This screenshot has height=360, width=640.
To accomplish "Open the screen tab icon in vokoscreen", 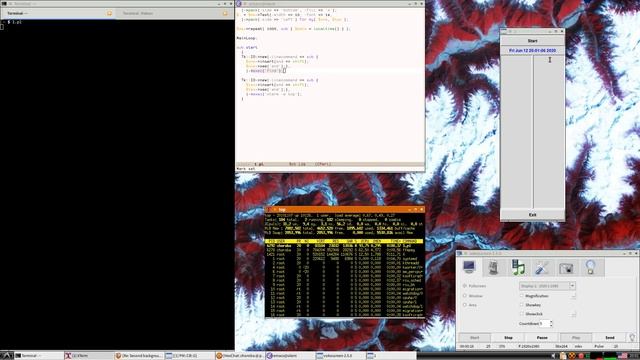I will point(469,267).
